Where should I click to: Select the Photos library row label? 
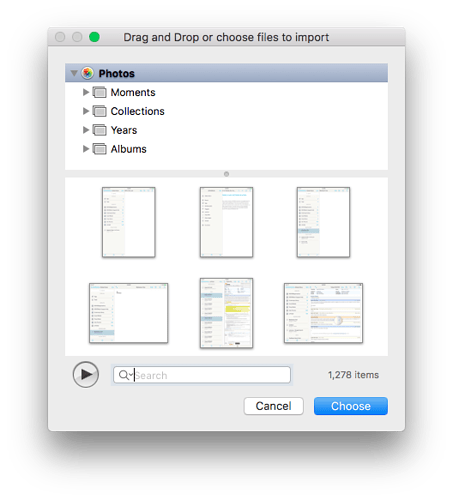[117, 73]
